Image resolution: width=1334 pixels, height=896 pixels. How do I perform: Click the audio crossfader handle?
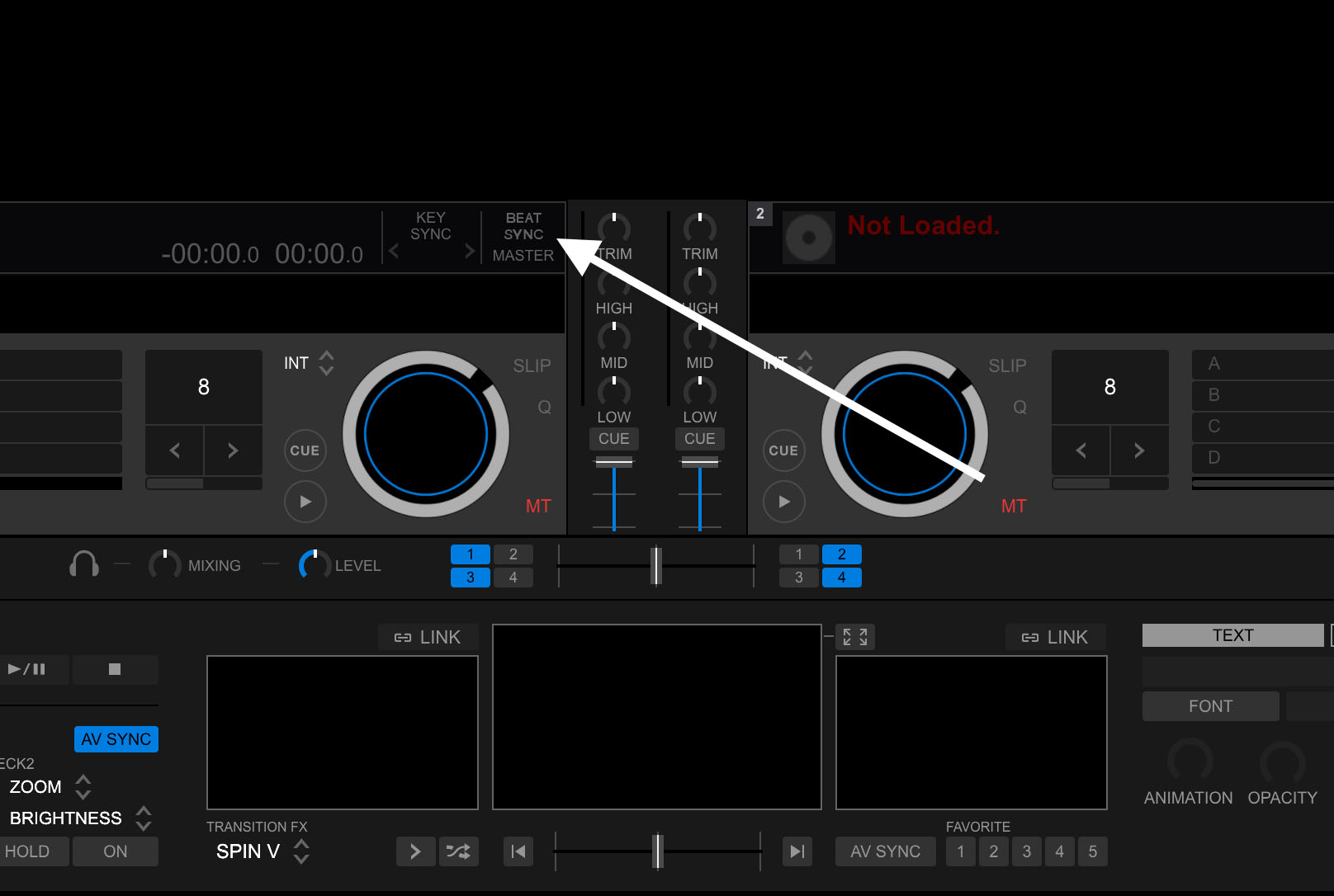click(x=656, y=566)
